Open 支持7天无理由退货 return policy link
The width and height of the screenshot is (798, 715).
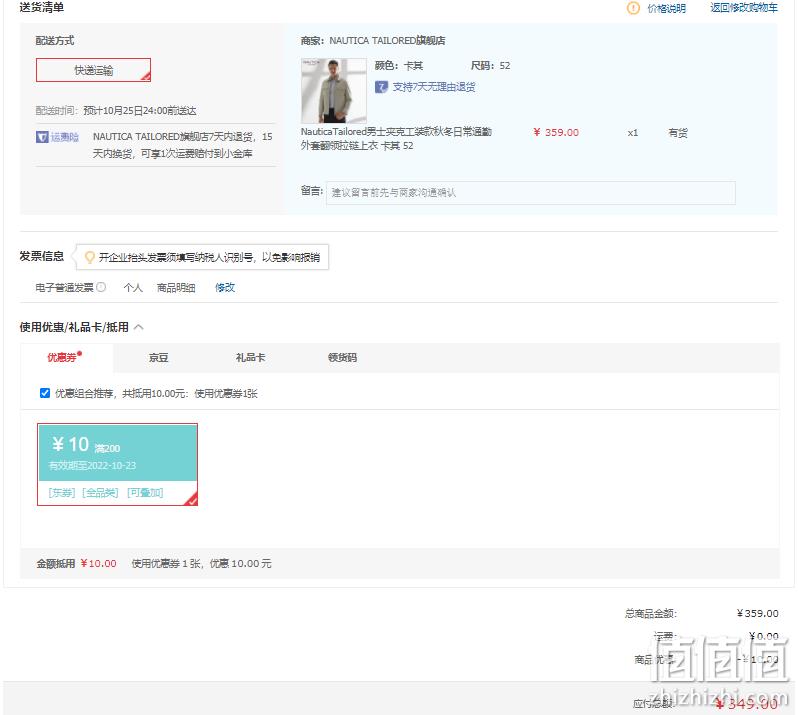[434, 87]
